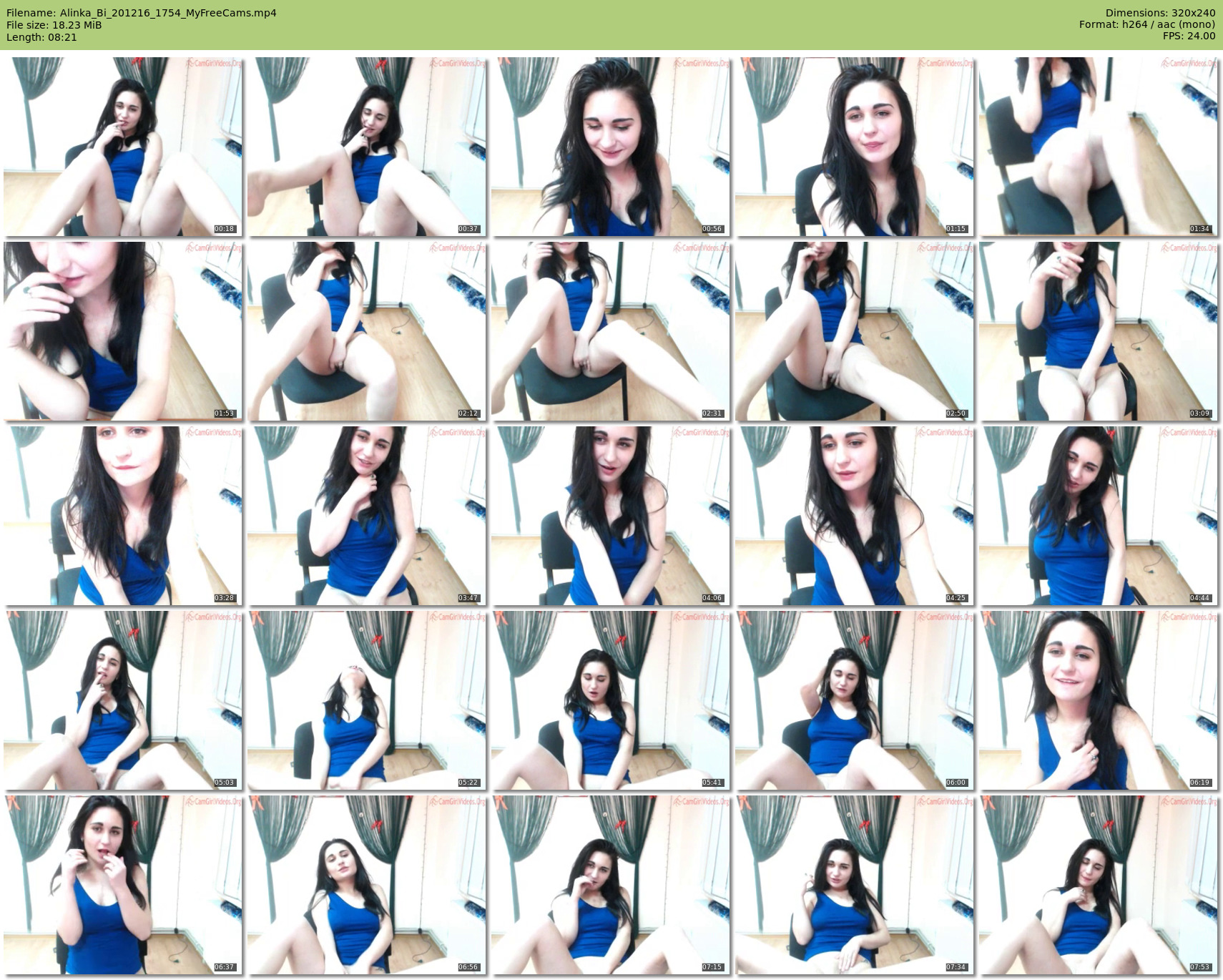Open the thumbnail labeled 04:44

[x=1098, y=516]
